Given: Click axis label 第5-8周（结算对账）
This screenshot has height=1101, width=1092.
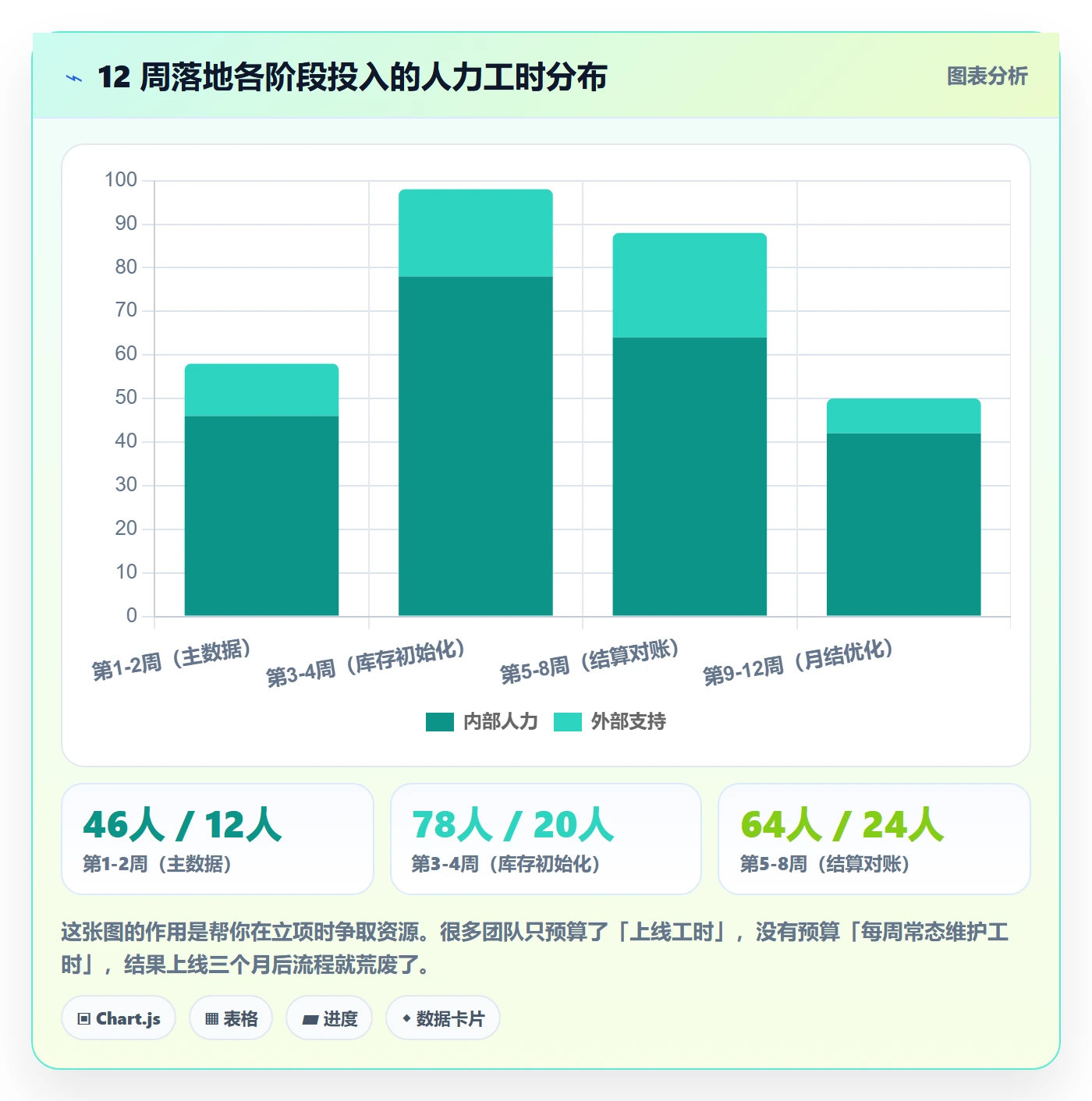Looking at the screenshot, I should (x=591, y=661).
